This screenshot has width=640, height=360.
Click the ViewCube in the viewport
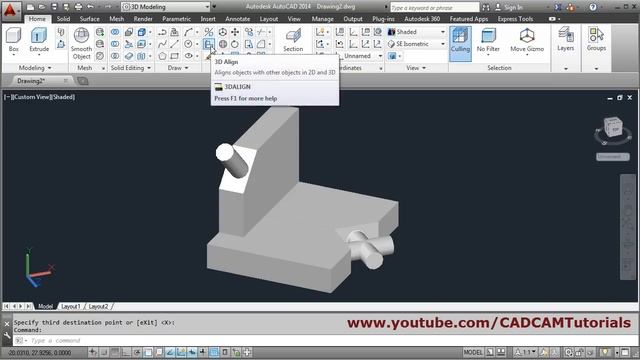613,127
